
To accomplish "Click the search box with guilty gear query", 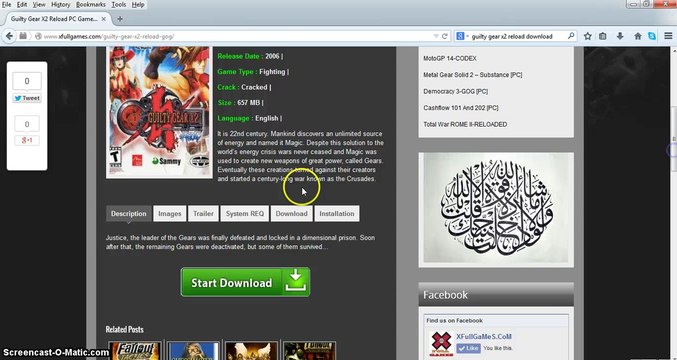I will [x=517, y=36].
